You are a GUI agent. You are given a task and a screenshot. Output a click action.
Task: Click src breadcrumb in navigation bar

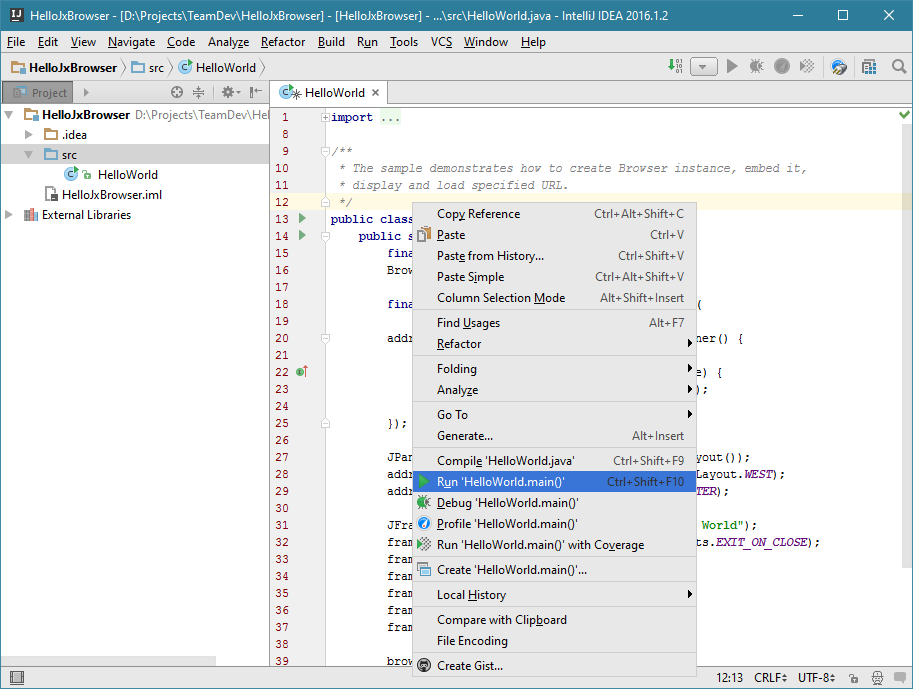[148, 68]
